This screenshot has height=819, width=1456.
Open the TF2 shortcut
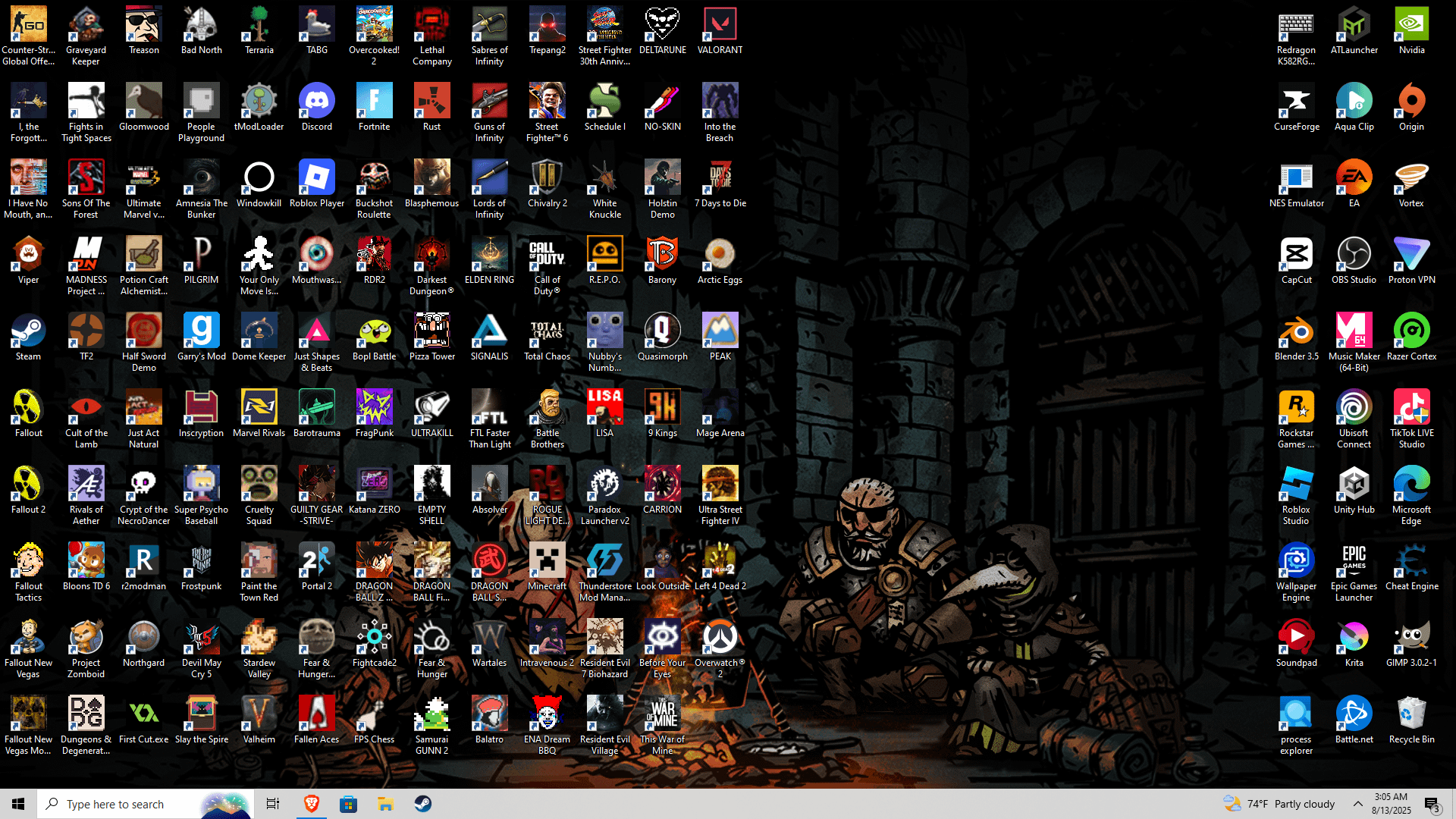pos(86,337)
